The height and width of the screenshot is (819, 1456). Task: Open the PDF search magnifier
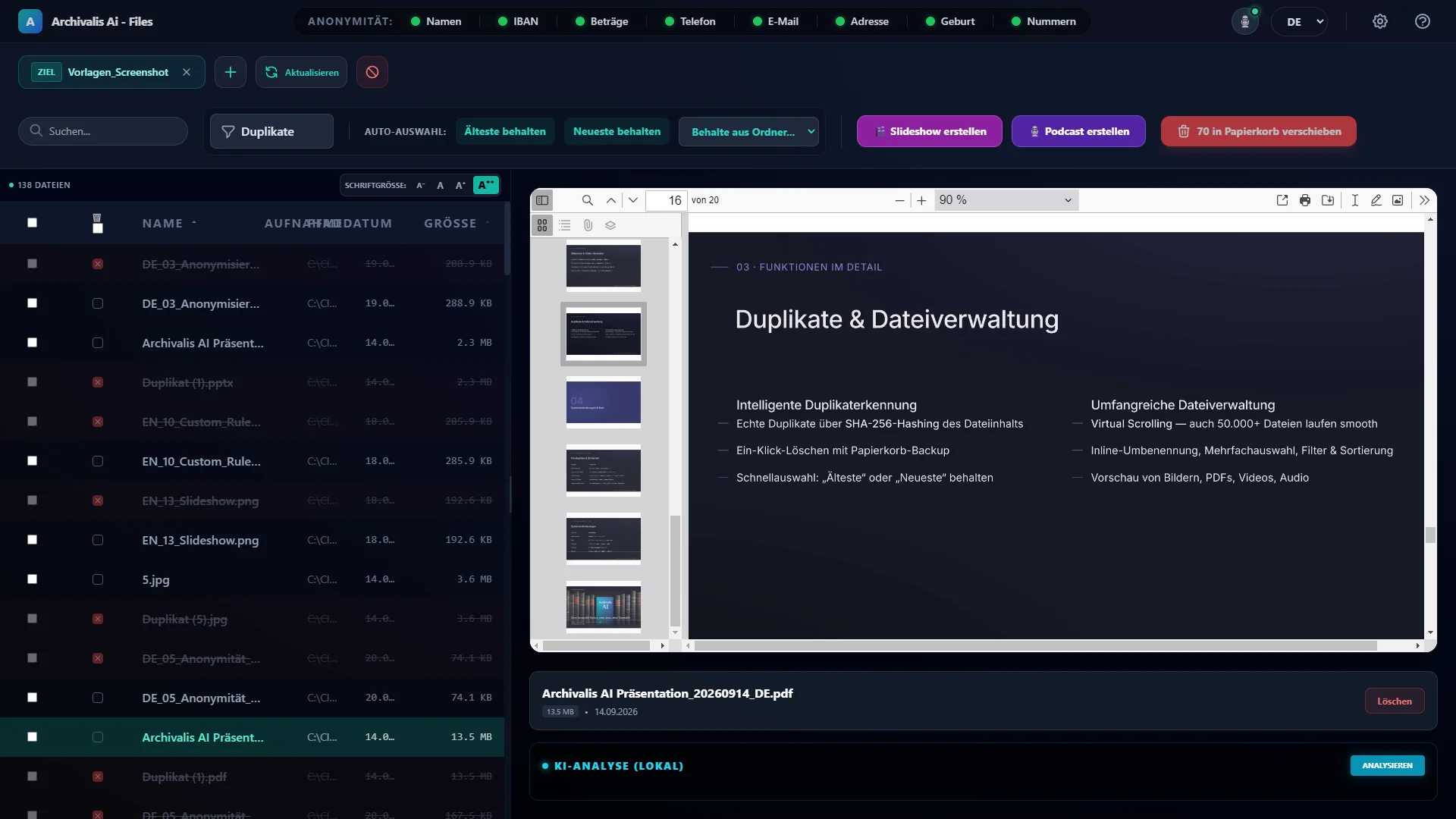click(x=588, y=200)
